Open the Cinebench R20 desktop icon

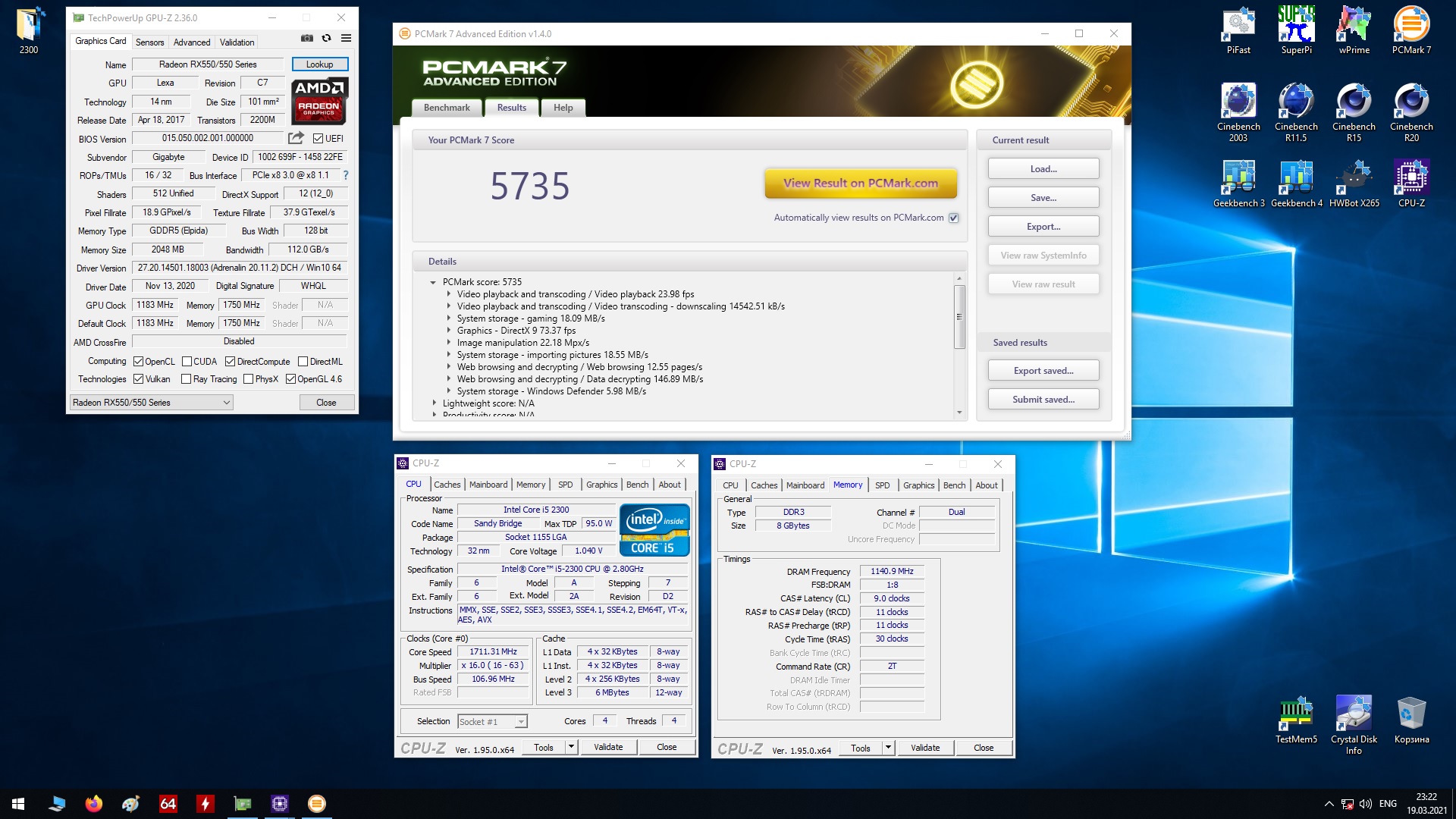coord(1411,112)
